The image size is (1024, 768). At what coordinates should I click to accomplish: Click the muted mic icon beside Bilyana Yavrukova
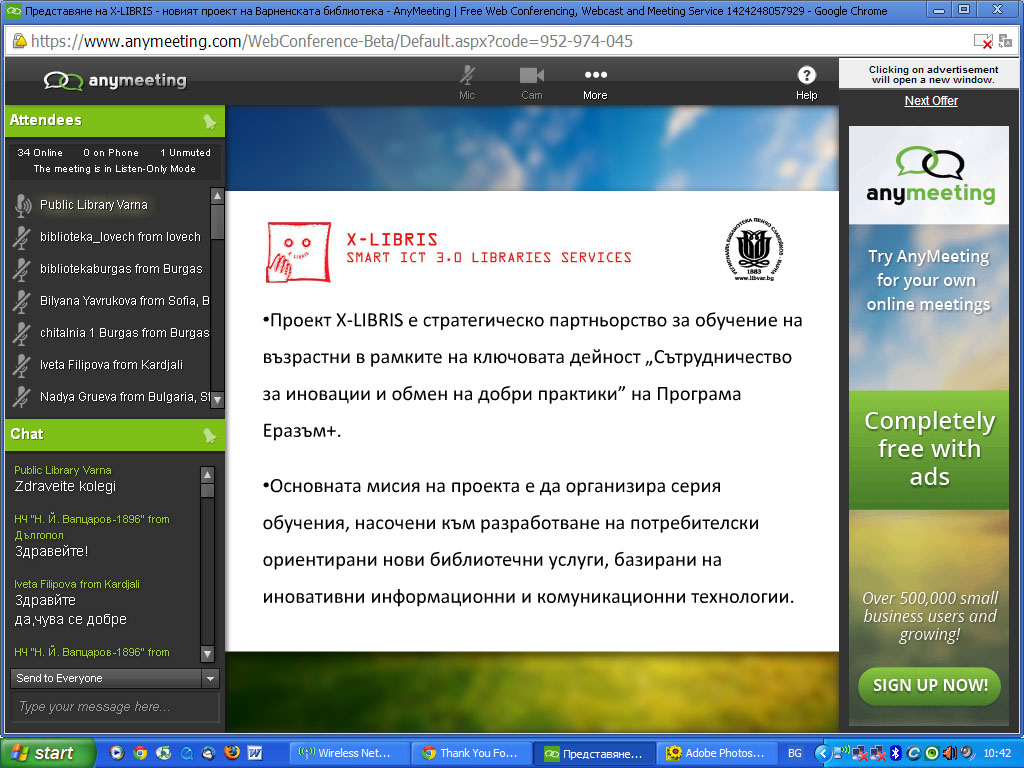pos(22,301)
